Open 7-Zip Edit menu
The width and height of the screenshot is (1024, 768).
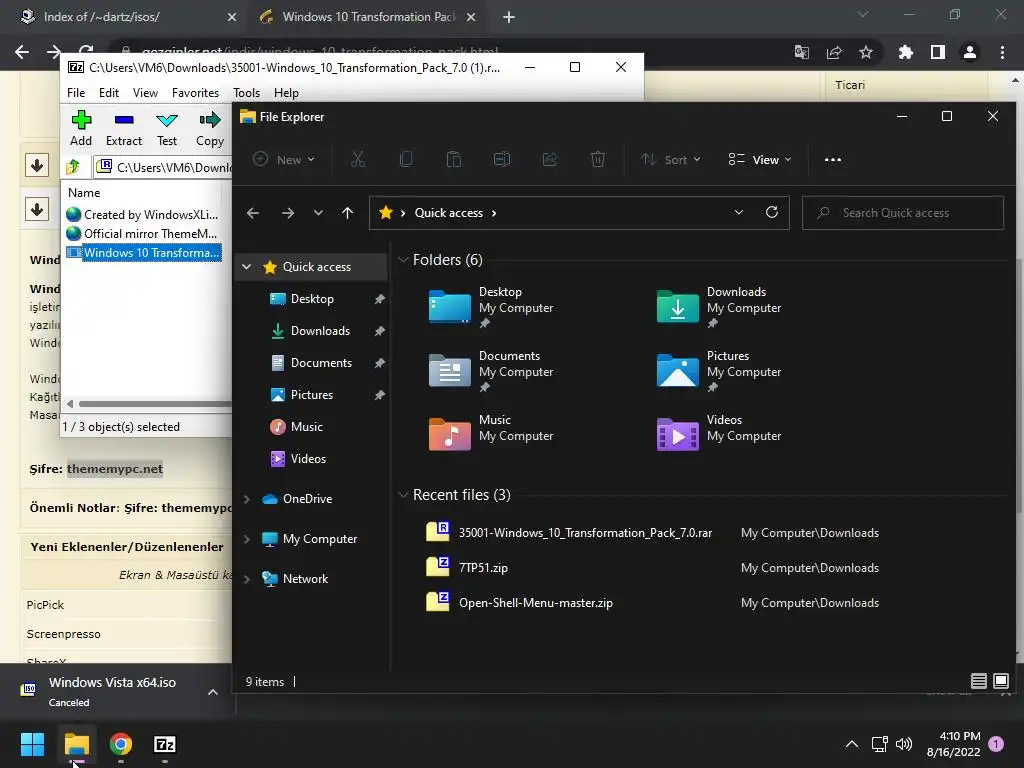[x=108, y=93]
